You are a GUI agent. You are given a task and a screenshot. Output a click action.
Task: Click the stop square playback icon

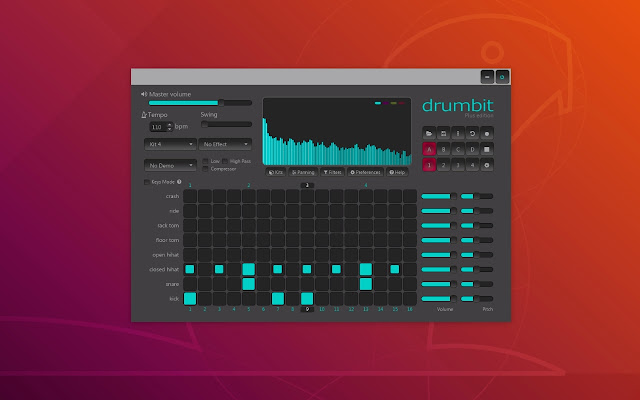(487, 149)
